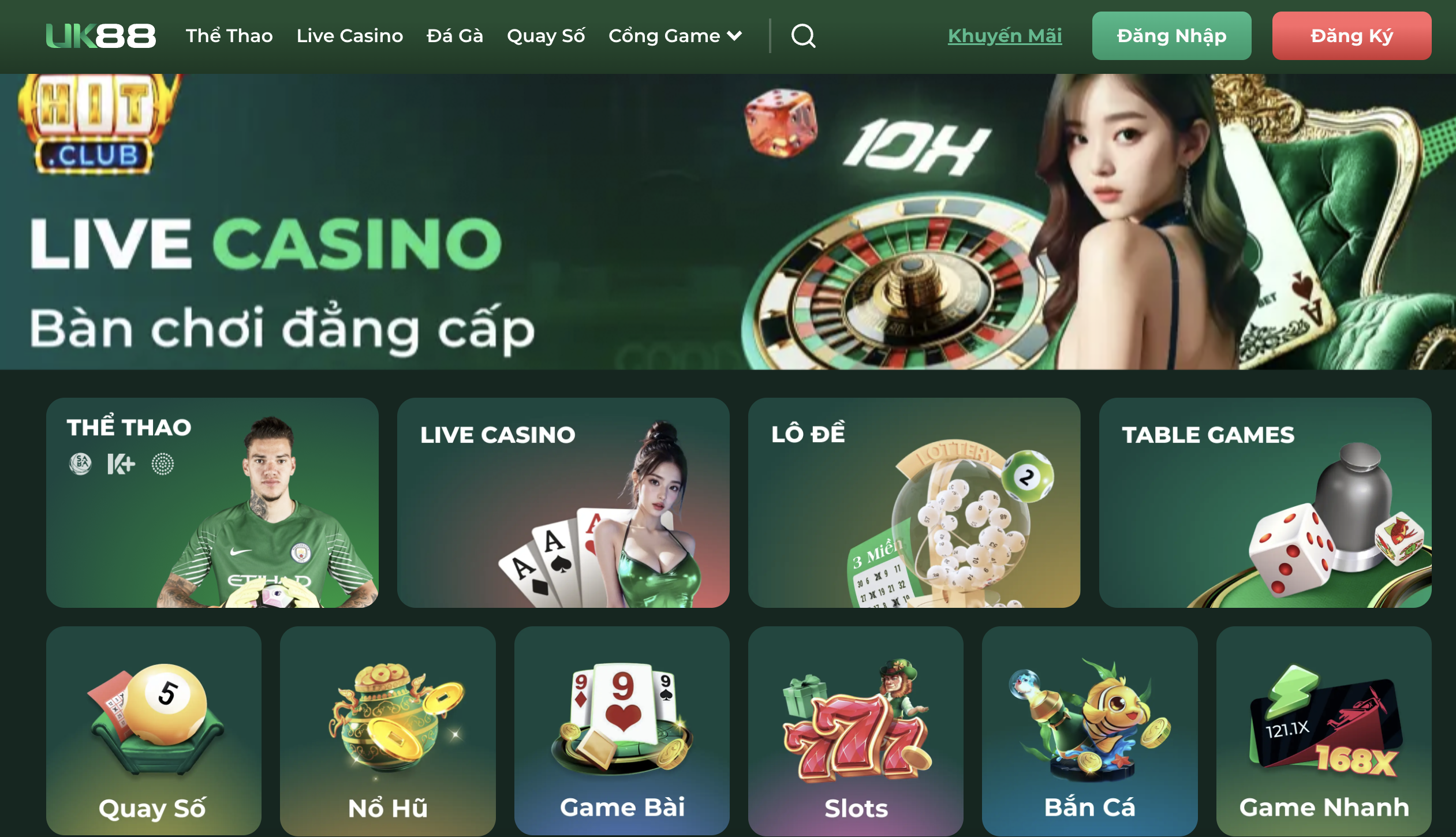Open the Game Bài cards tile

point(622,731)
